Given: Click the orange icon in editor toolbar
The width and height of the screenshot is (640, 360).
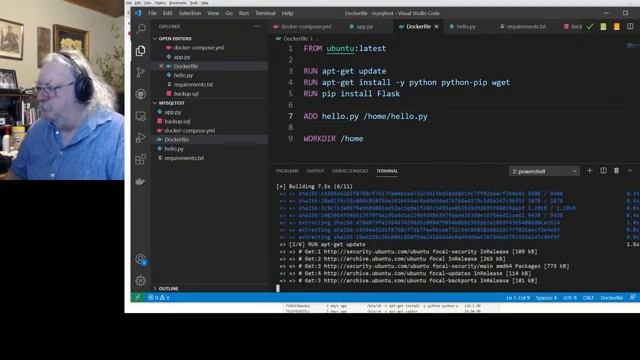Looking at the screenshot, I should [x=617, y=27].
